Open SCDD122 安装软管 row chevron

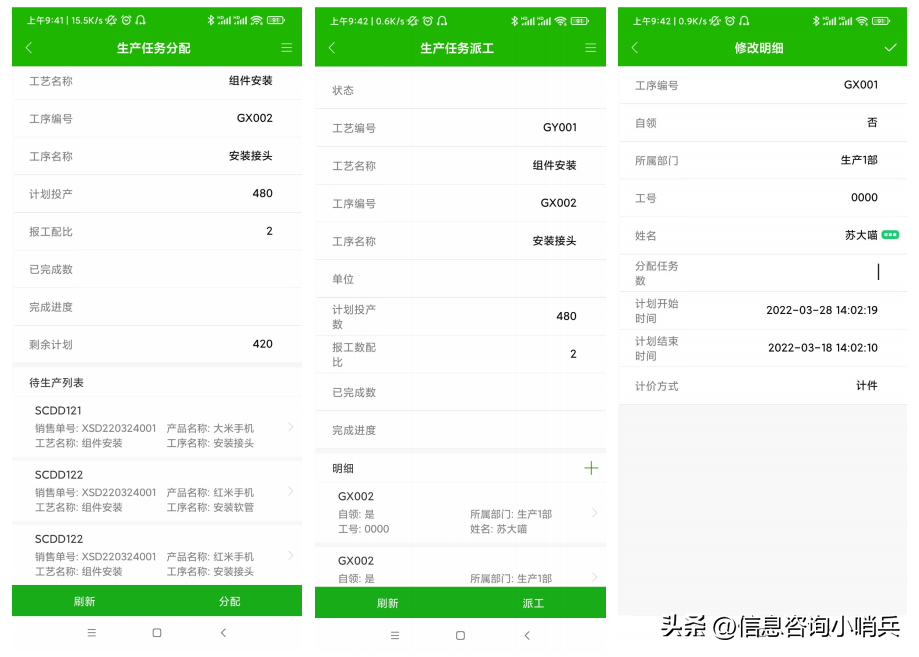point(291,491)
